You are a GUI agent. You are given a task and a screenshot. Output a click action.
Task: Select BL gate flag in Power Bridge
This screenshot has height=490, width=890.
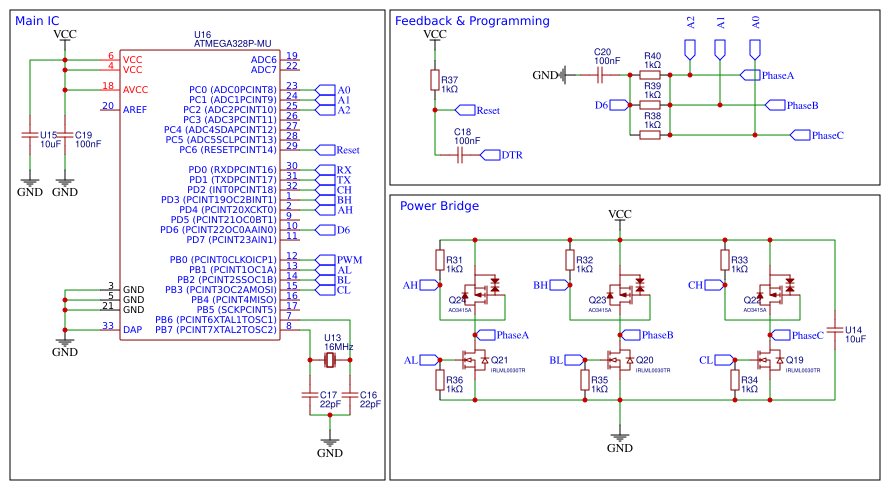click(x=575, y=360)
